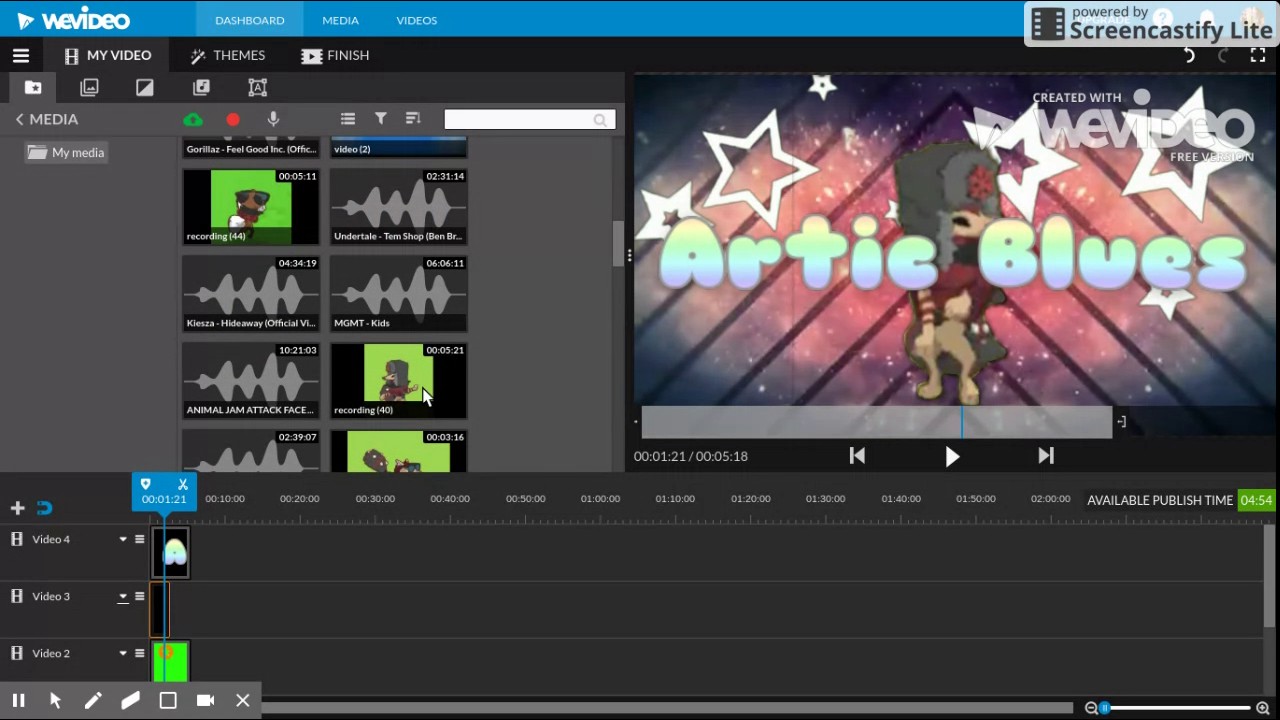The height and width of the screenshot is (720, 1280).
Task: Add marker at the playhead
Action: (x=145, y=484)
